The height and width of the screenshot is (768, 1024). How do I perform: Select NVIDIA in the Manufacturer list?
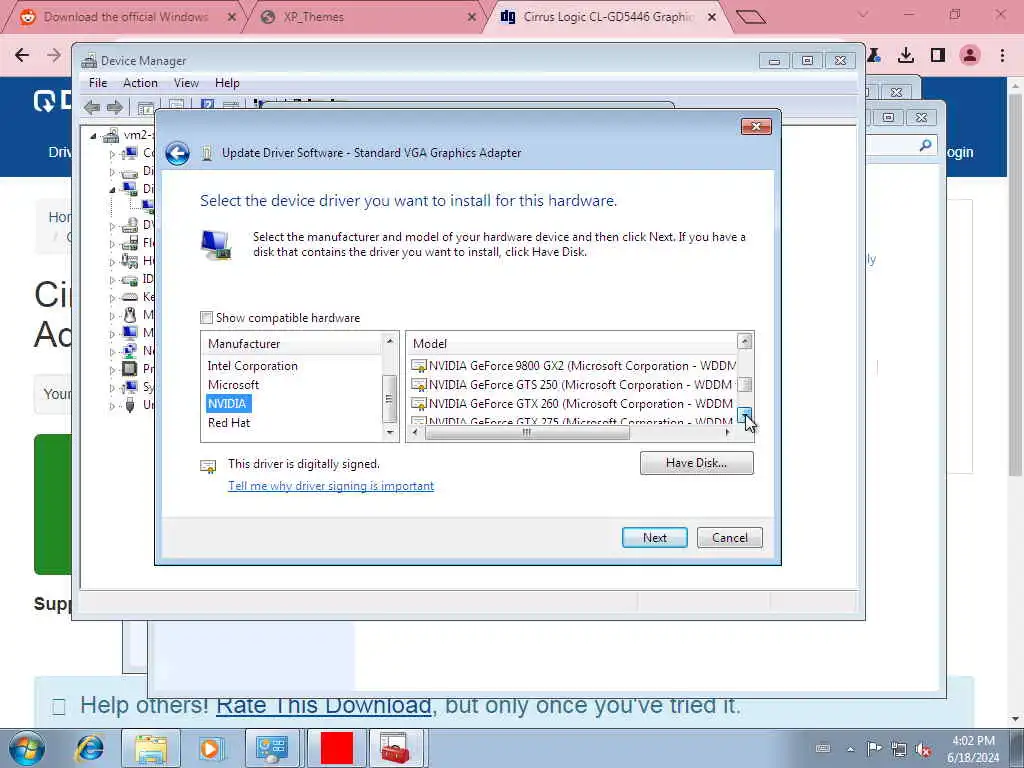coord(227,404)
